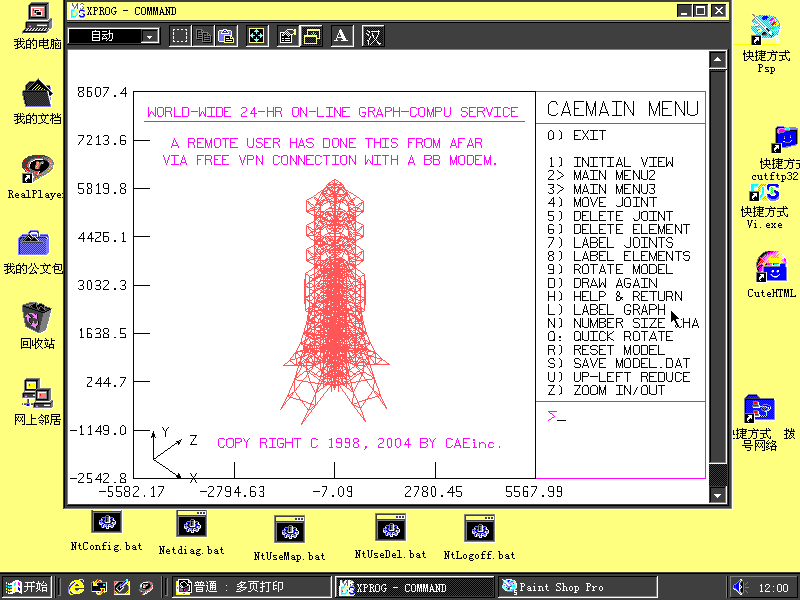Open the XPROG window system menu icon
The height and width of the screenshot is (600, 800).
(78, 11)
